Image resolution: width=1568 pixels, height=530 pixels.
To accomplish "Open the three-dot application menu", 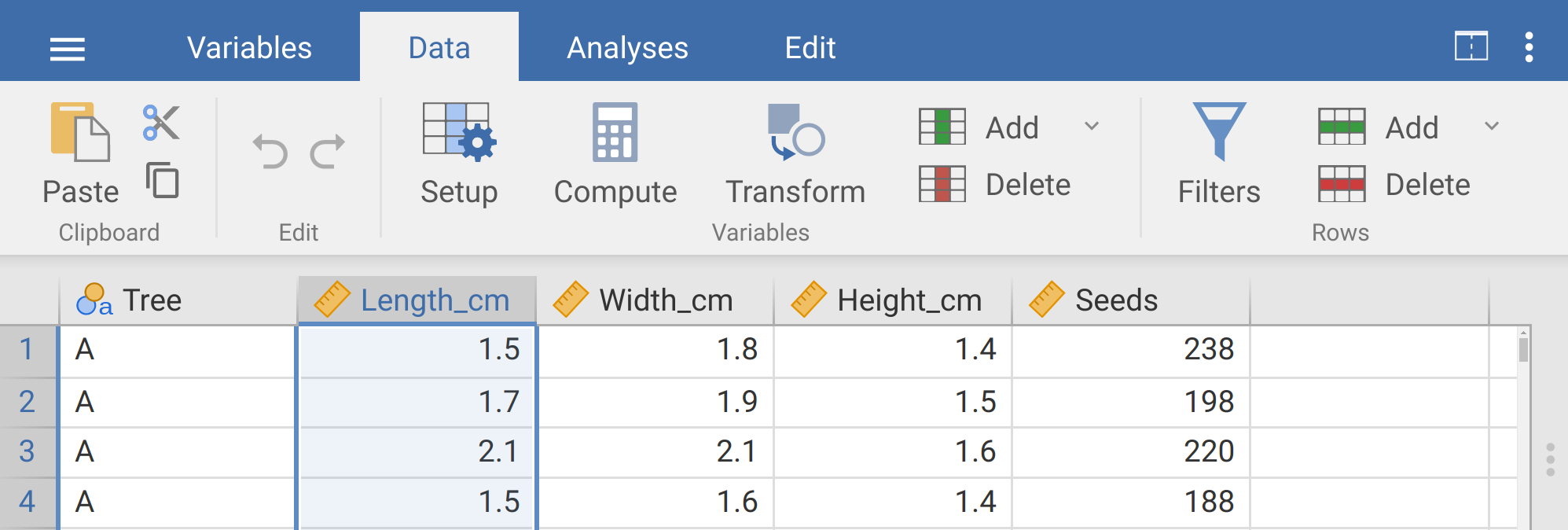I will [1529, 47].
